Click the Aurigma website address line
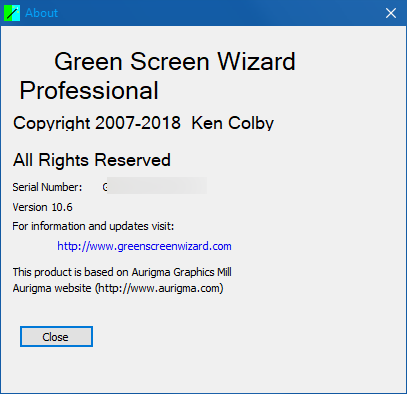The width and height of the screenshot is (407, 394). click(x=118, y=288)
